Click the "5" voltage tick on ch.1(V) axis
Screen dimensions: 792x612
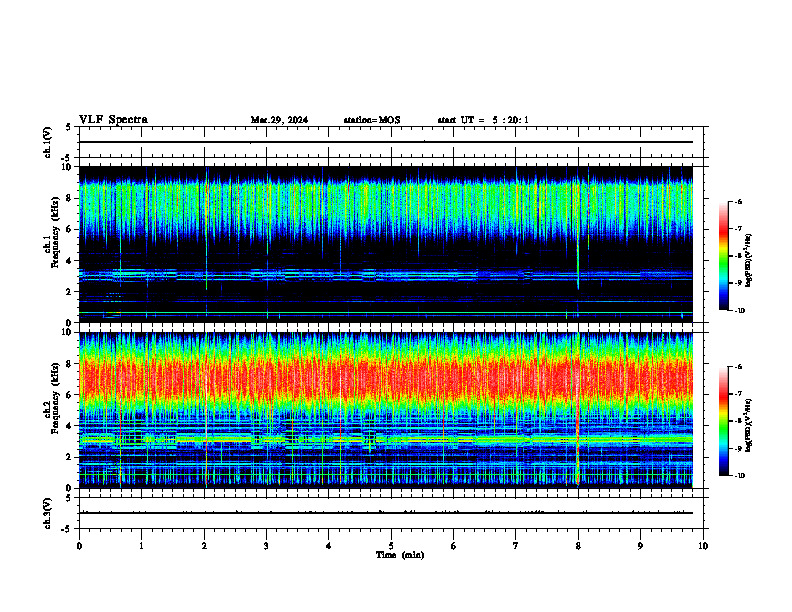point(69,128)
